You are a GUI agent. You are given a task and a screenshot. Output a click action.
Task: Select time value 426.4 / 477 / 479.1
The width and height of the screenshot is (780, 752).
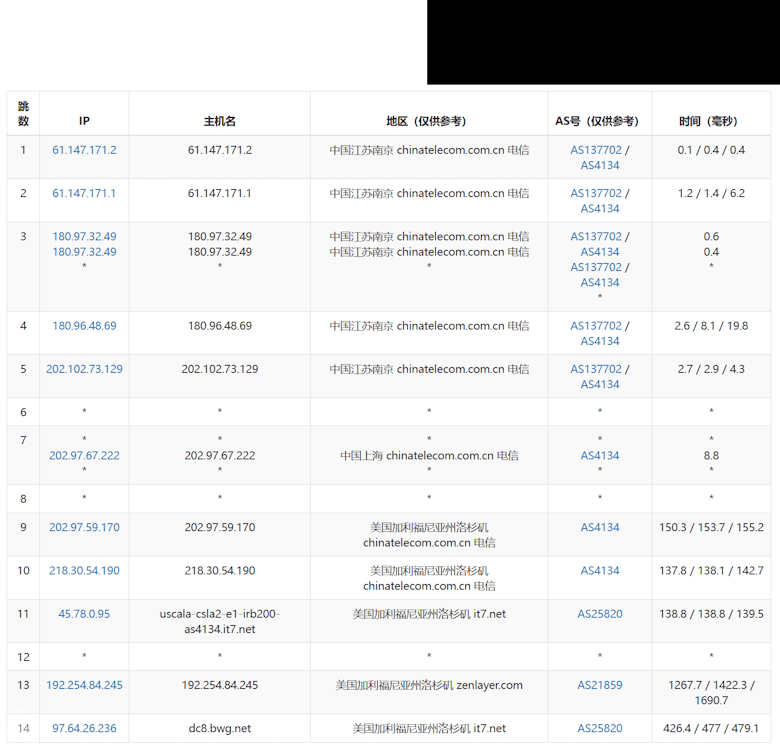(711, 729)
